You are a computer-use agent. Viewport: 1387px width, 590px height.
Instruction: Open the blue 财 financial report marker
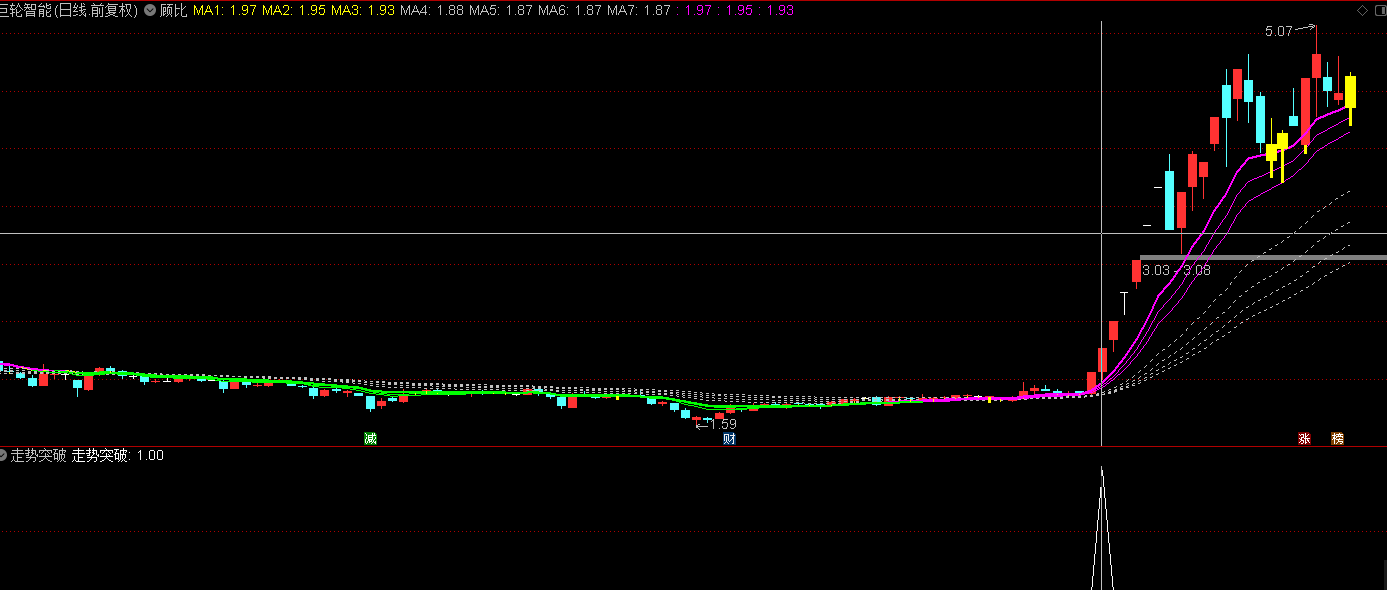[x=729, y=438]
